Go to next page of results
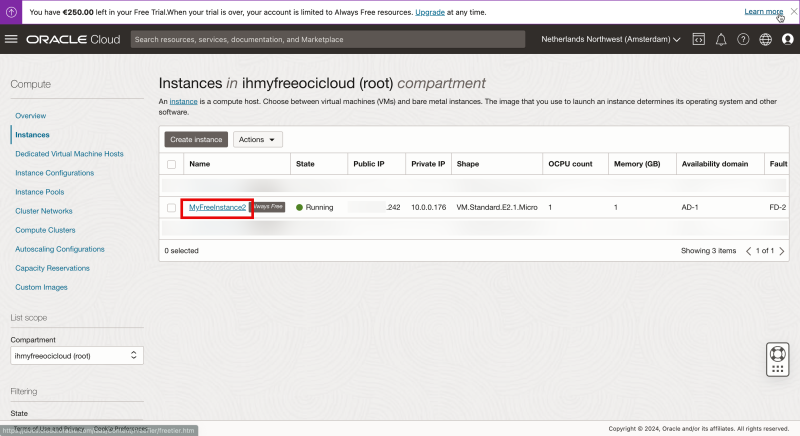The height and width of the screenshot is (436, 800). pos(781,250)
